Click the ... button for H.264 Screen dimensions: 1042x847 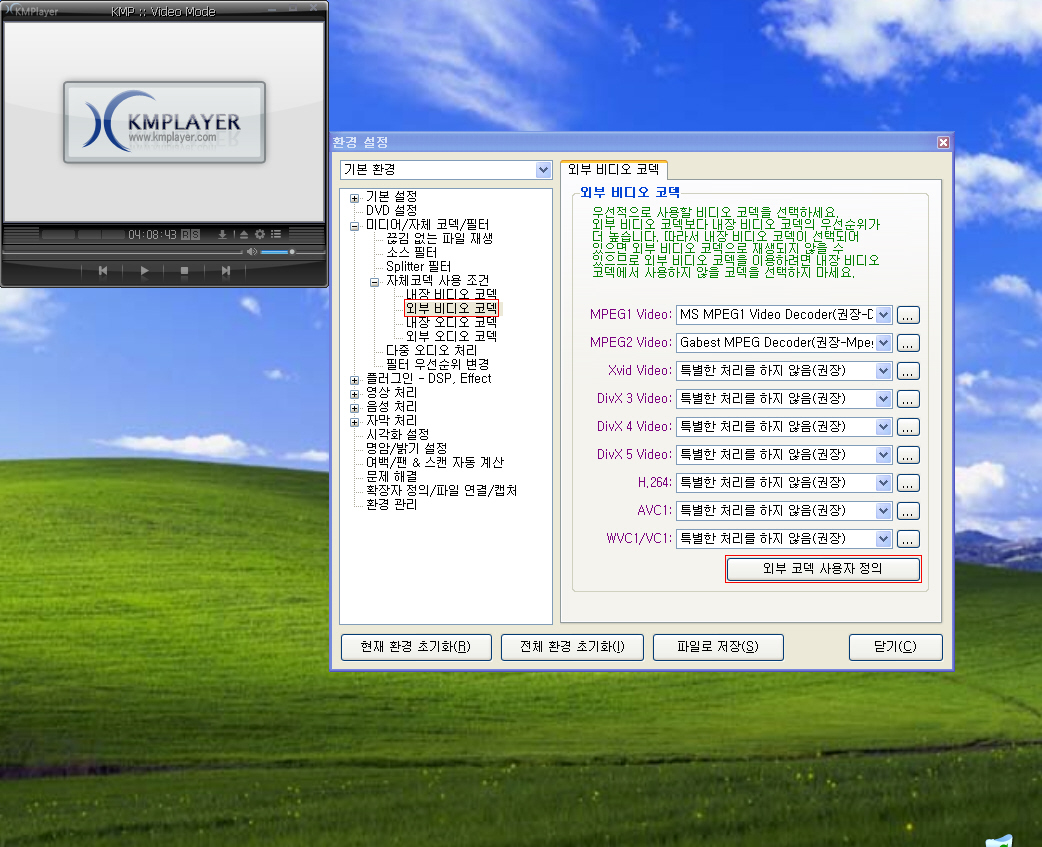point(908,483)
